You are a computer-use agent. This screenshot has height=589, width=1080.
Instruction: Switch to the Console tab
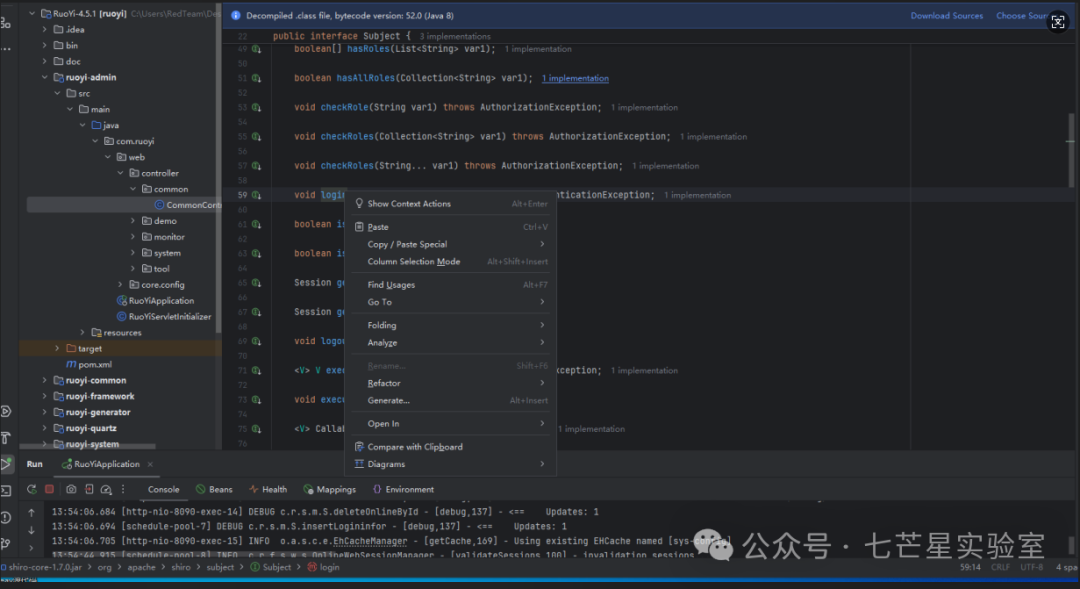point(163,489)
